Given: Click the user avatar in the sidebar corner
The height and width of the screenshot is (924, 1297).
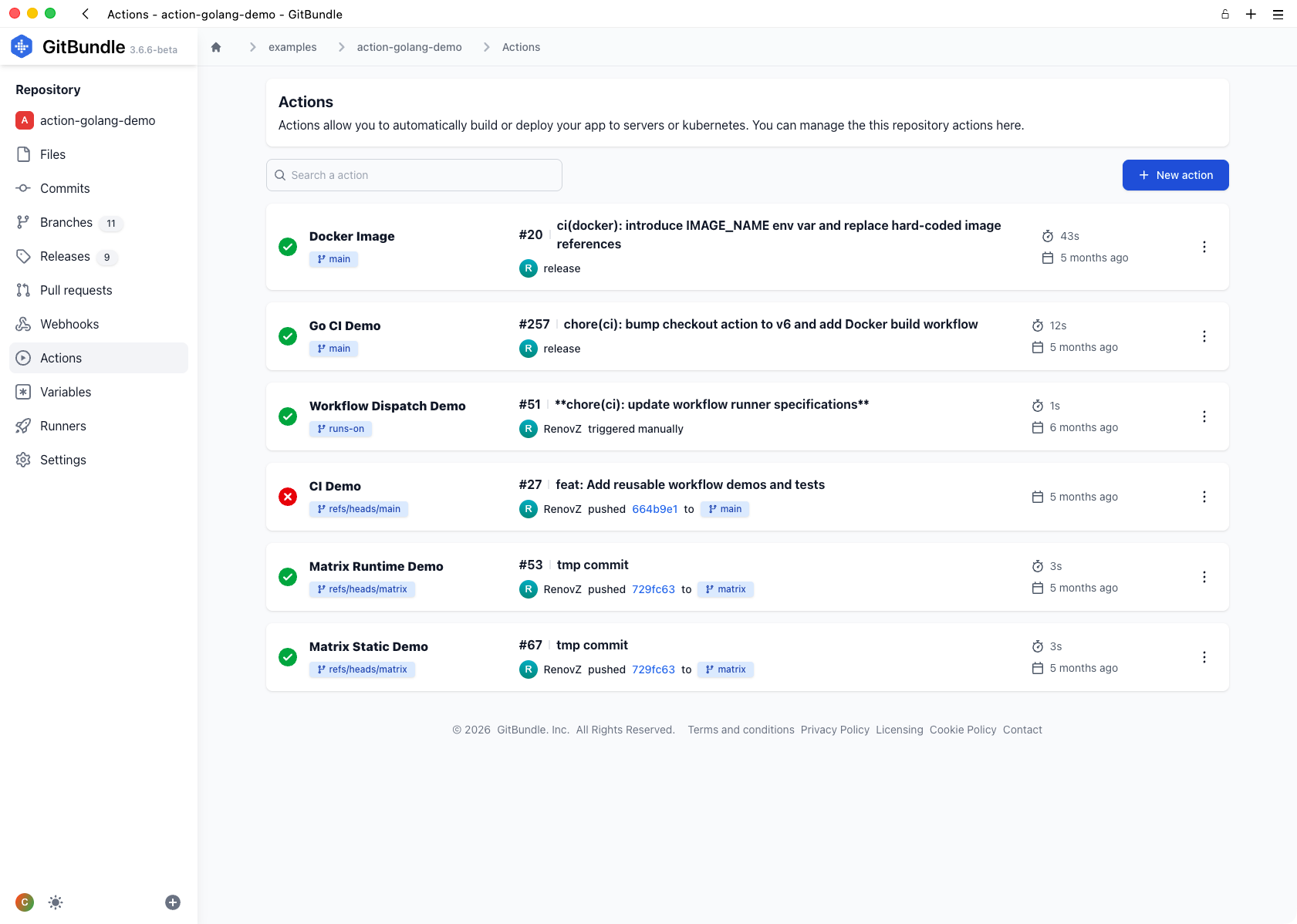Looking at the screenshot, I should 25,902.
